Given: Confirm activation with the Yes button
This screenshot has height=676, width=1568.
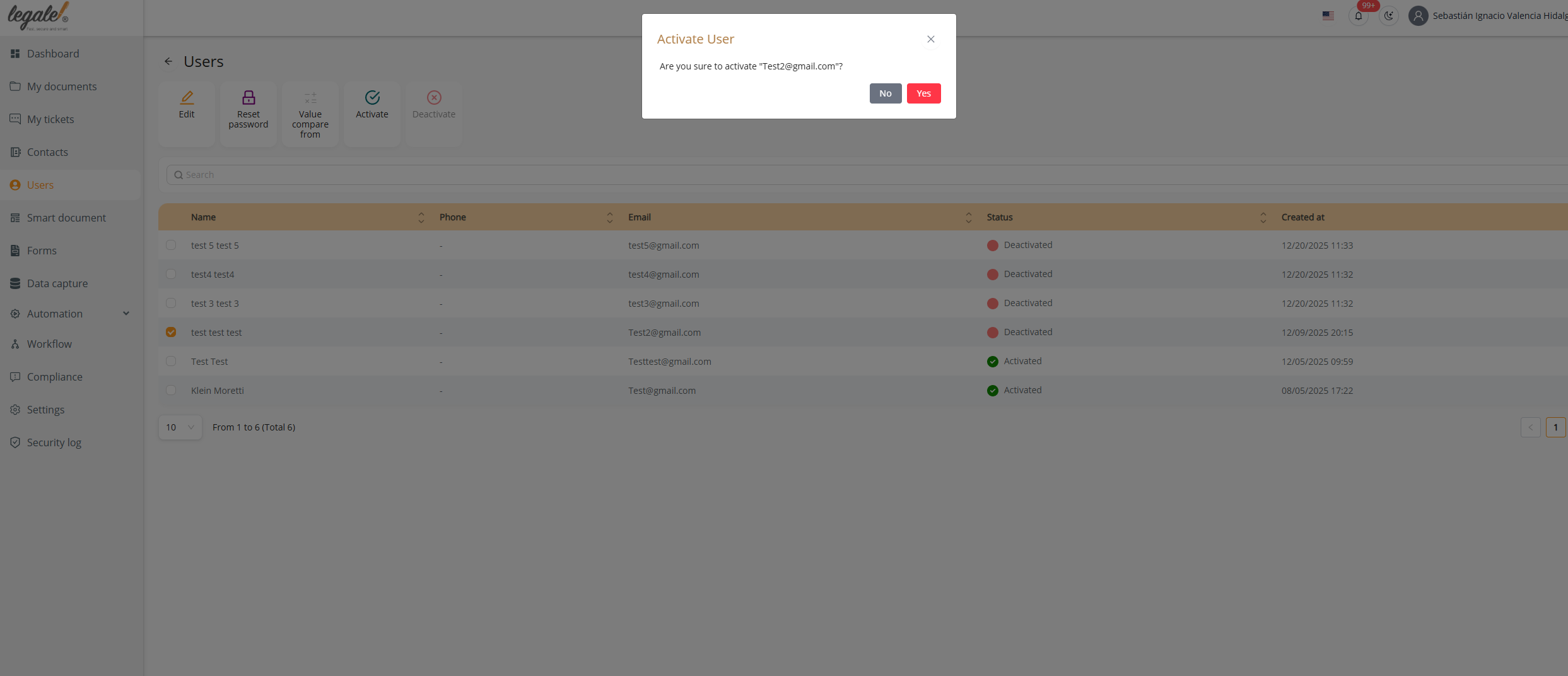Looking at the screenshot, I should [923, 93].
